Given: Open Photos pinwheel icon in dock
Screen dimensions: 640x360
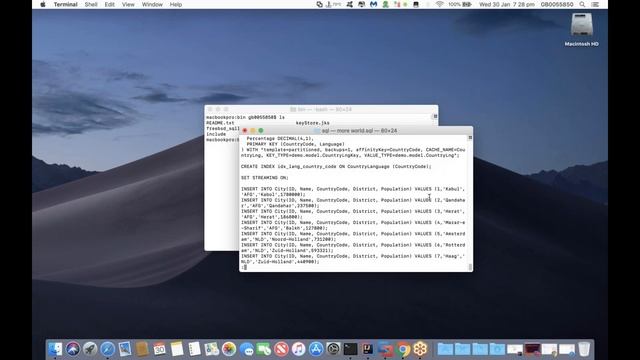Looking at the screenshot, I should click(229, 349).
